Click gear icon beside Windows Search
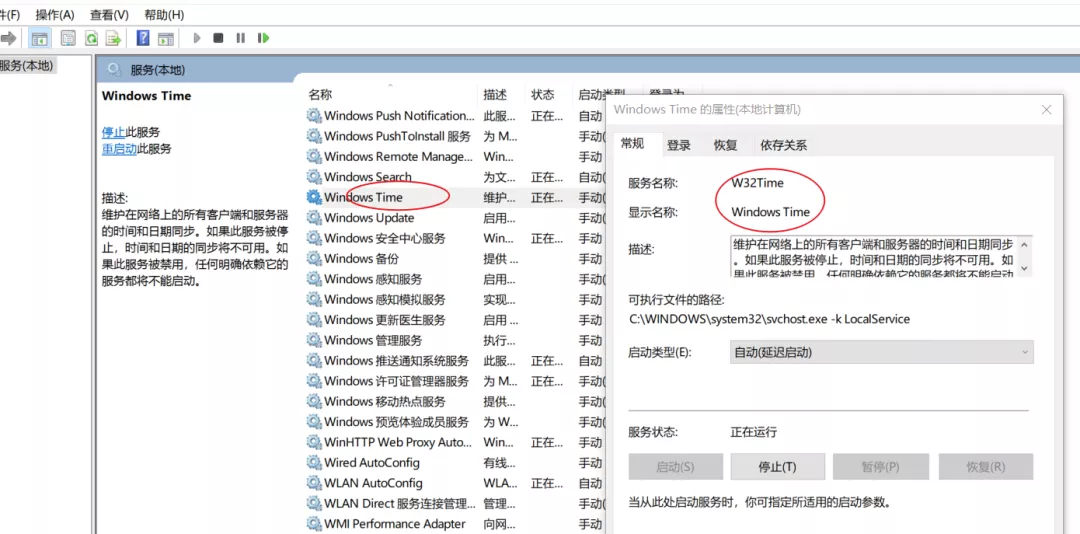 pos(314,177)
